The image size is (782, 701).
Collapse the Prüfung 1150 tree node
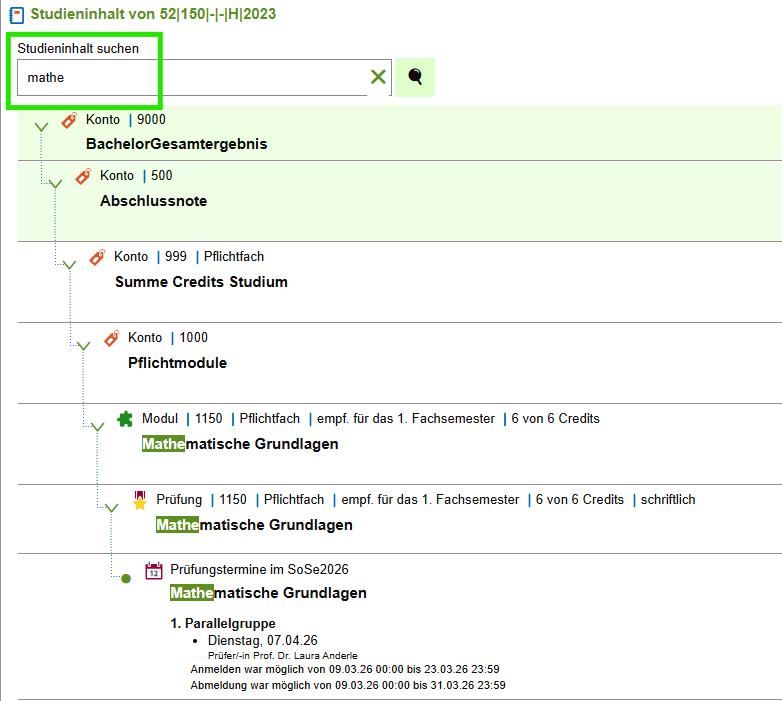point(112,508)
